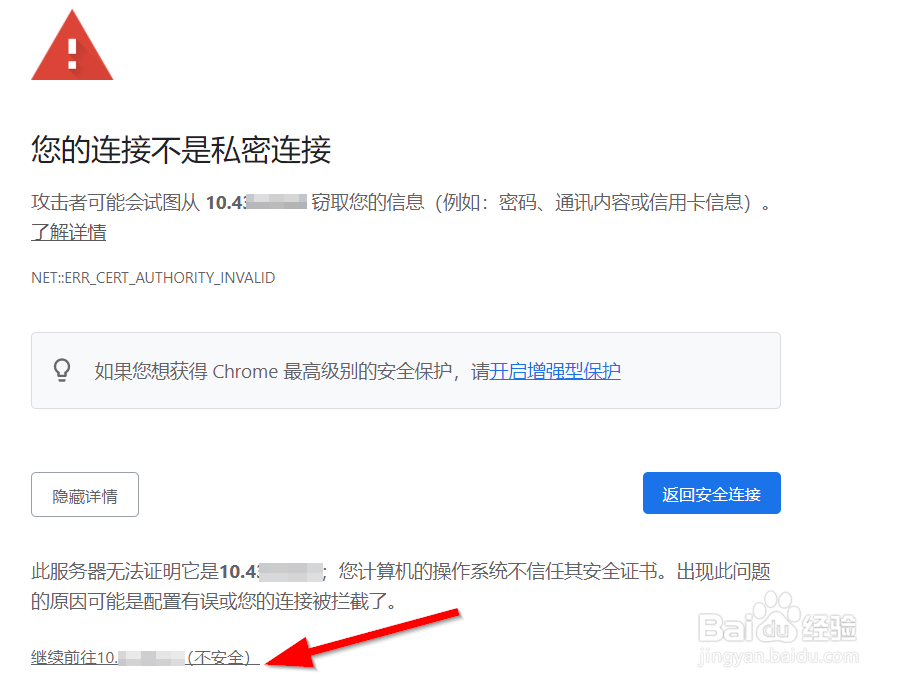Click the heading 您的连接不是私密连接

click(x=181, y=150)
